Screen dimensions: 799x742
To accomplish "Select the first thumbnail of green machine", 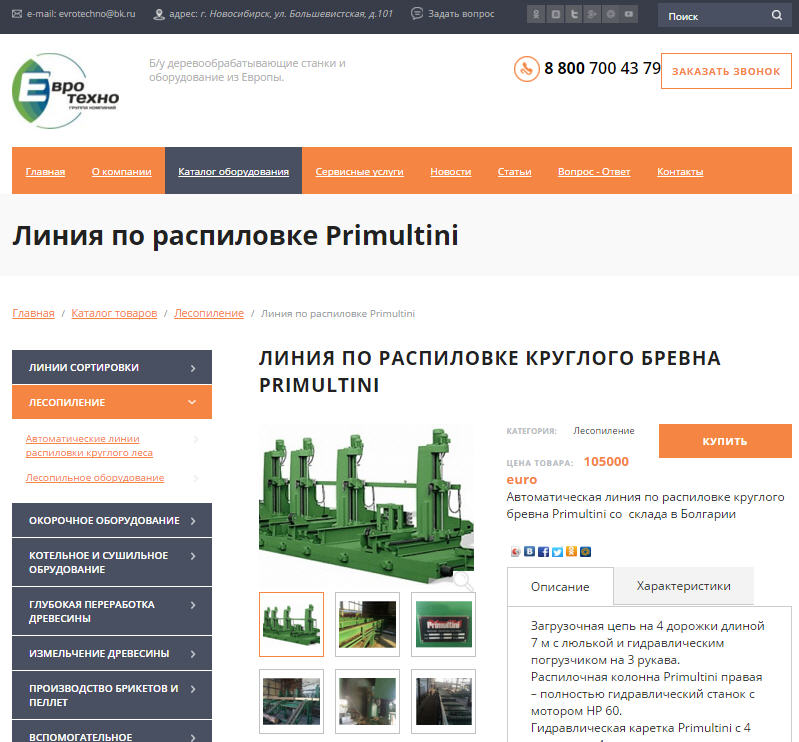I will tap(291, 624).
